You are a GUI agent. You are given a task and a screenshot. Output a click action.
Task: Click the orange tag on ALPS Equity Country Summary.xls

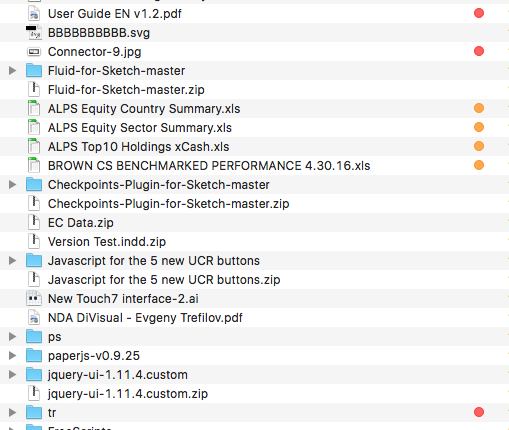coord(479,108)
